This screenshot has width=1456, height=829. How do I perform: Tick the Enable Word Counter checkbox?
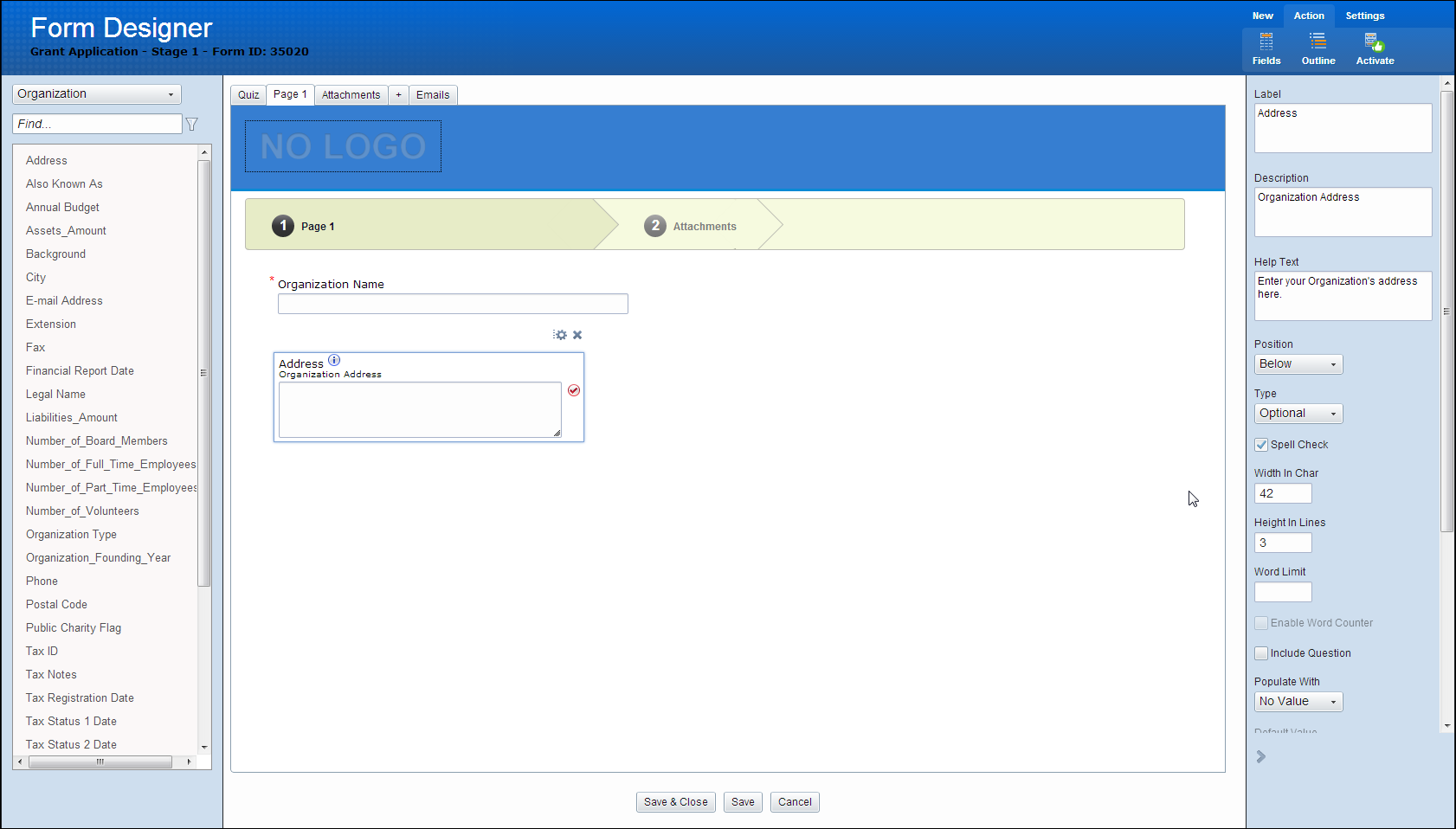[x=1261, y=623]
